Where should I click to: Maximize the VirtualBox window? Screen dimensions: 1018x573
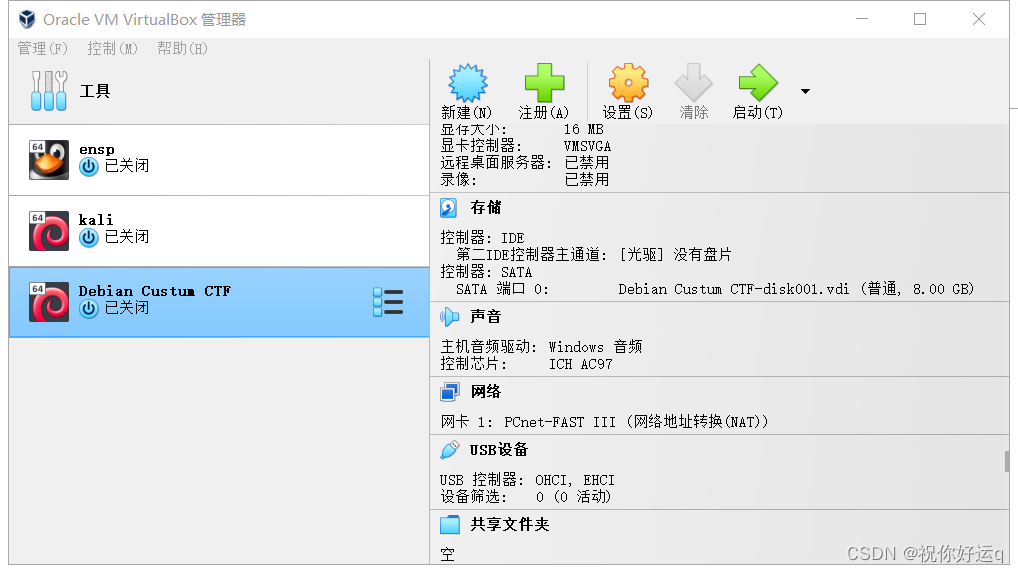920,19
